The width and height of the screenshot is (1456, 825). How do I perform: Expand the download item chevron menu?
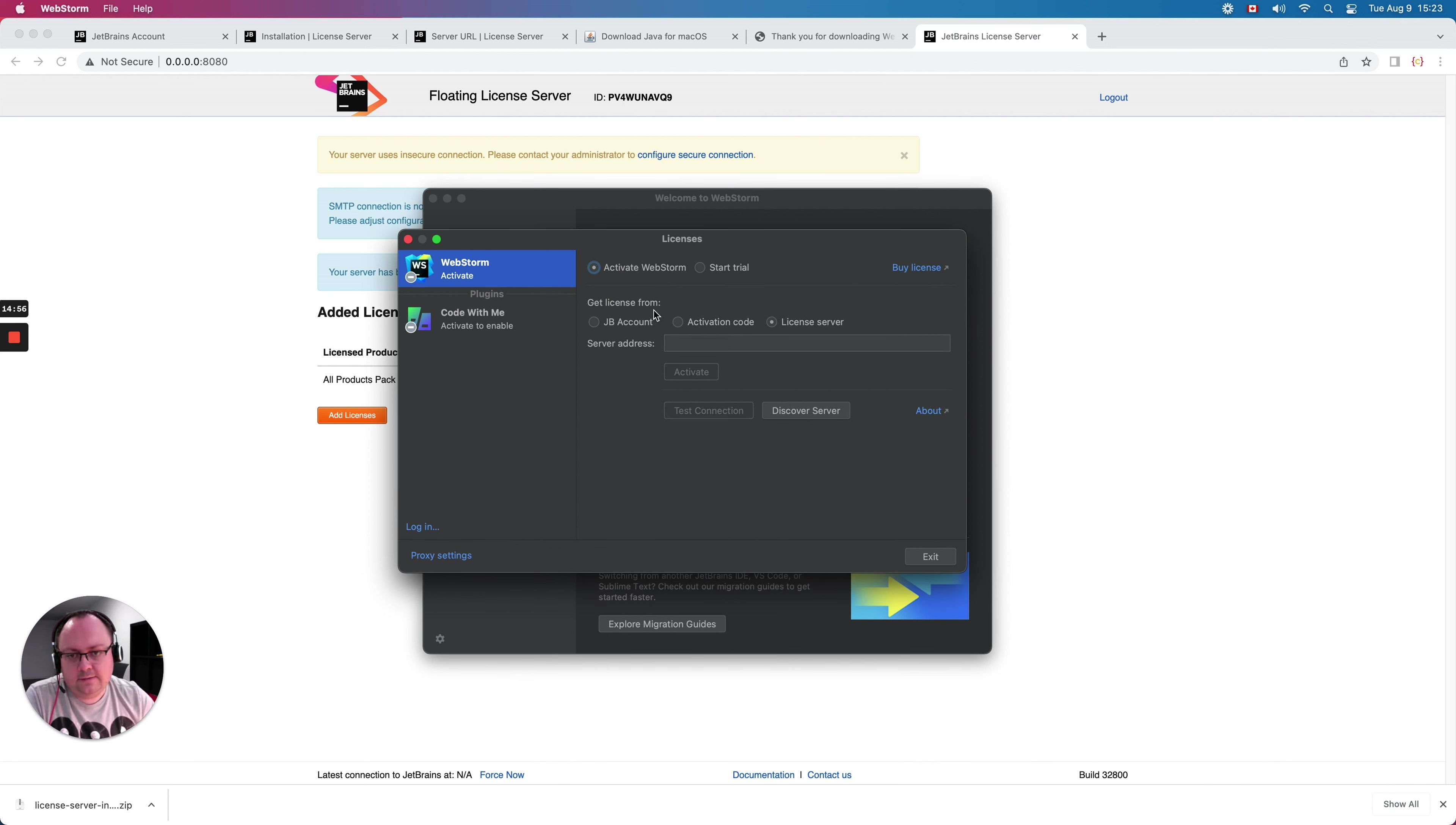[x=151, y=805]
